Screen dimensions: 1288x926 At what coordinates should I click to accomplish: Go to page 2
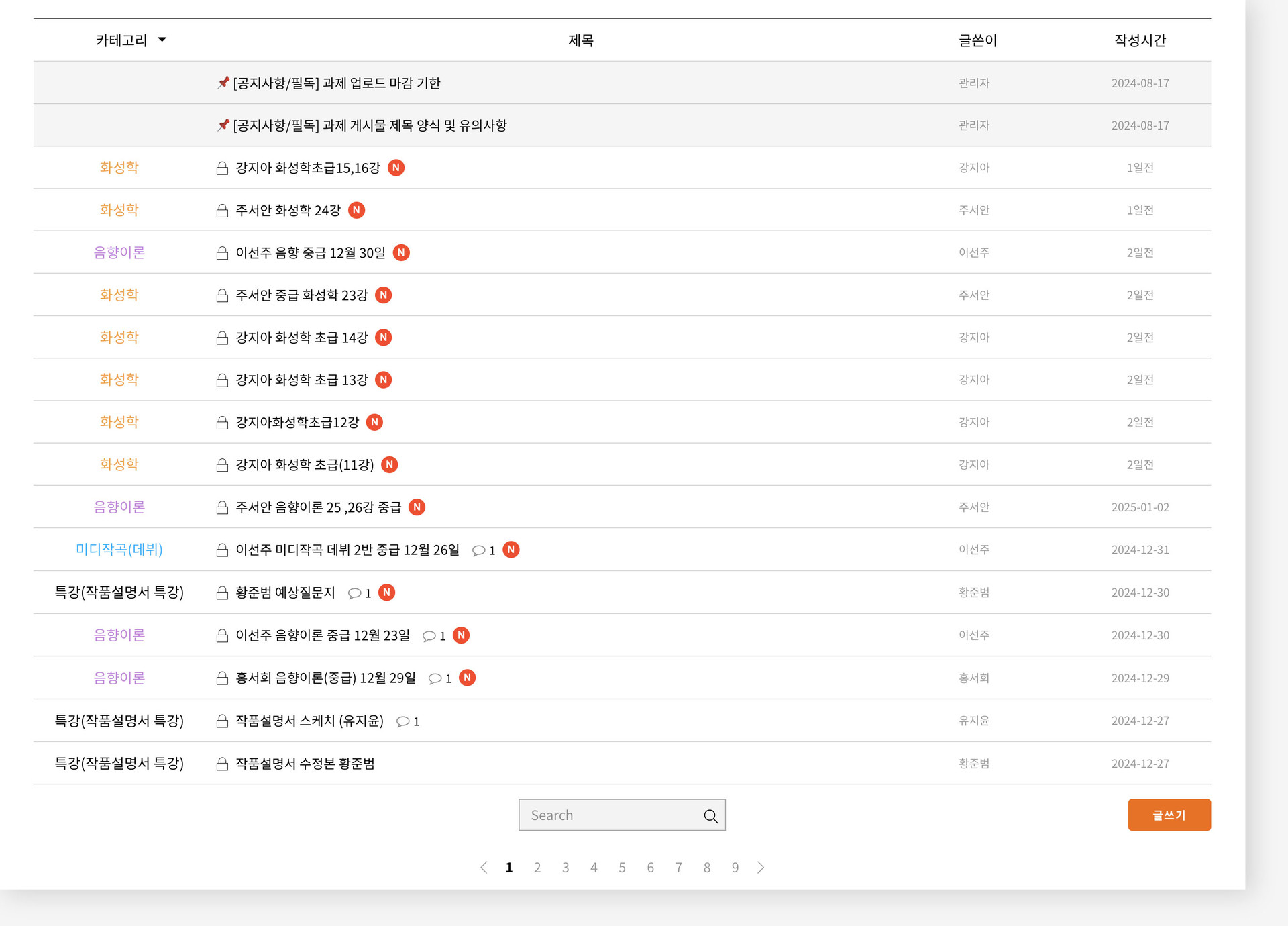(x=537, y=868)
